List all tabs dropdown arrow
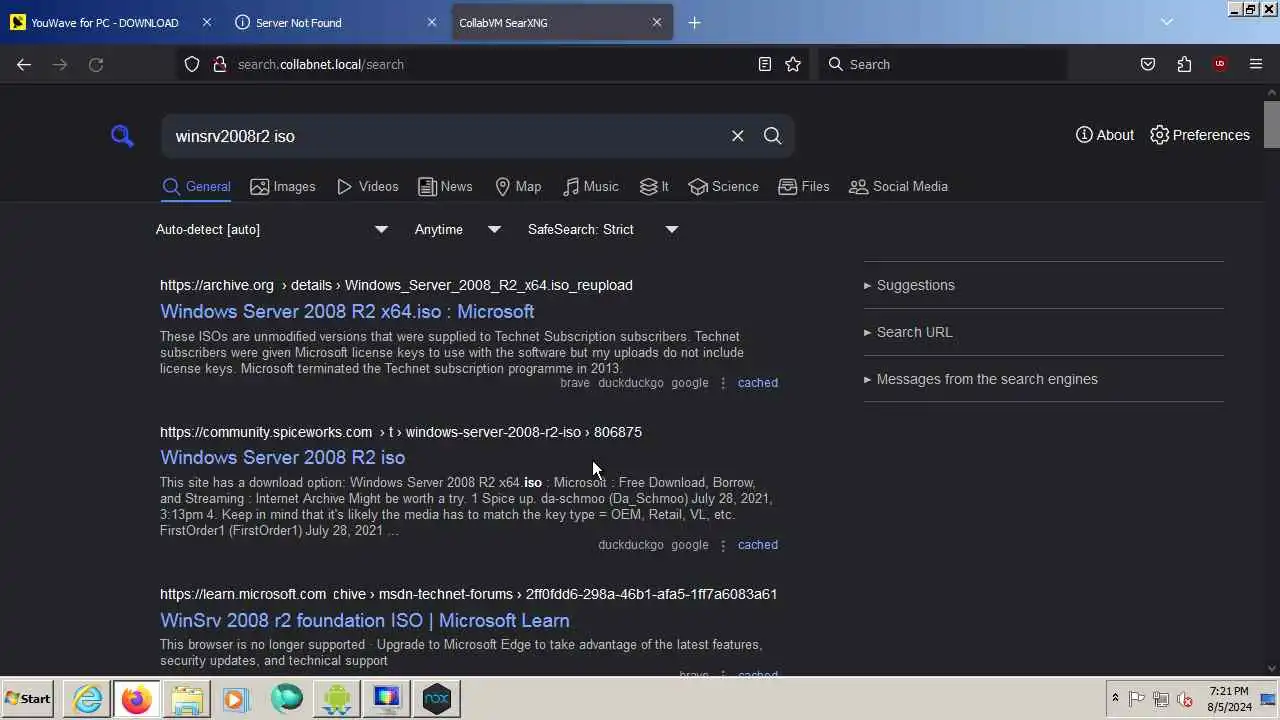 click(1166, 22)
